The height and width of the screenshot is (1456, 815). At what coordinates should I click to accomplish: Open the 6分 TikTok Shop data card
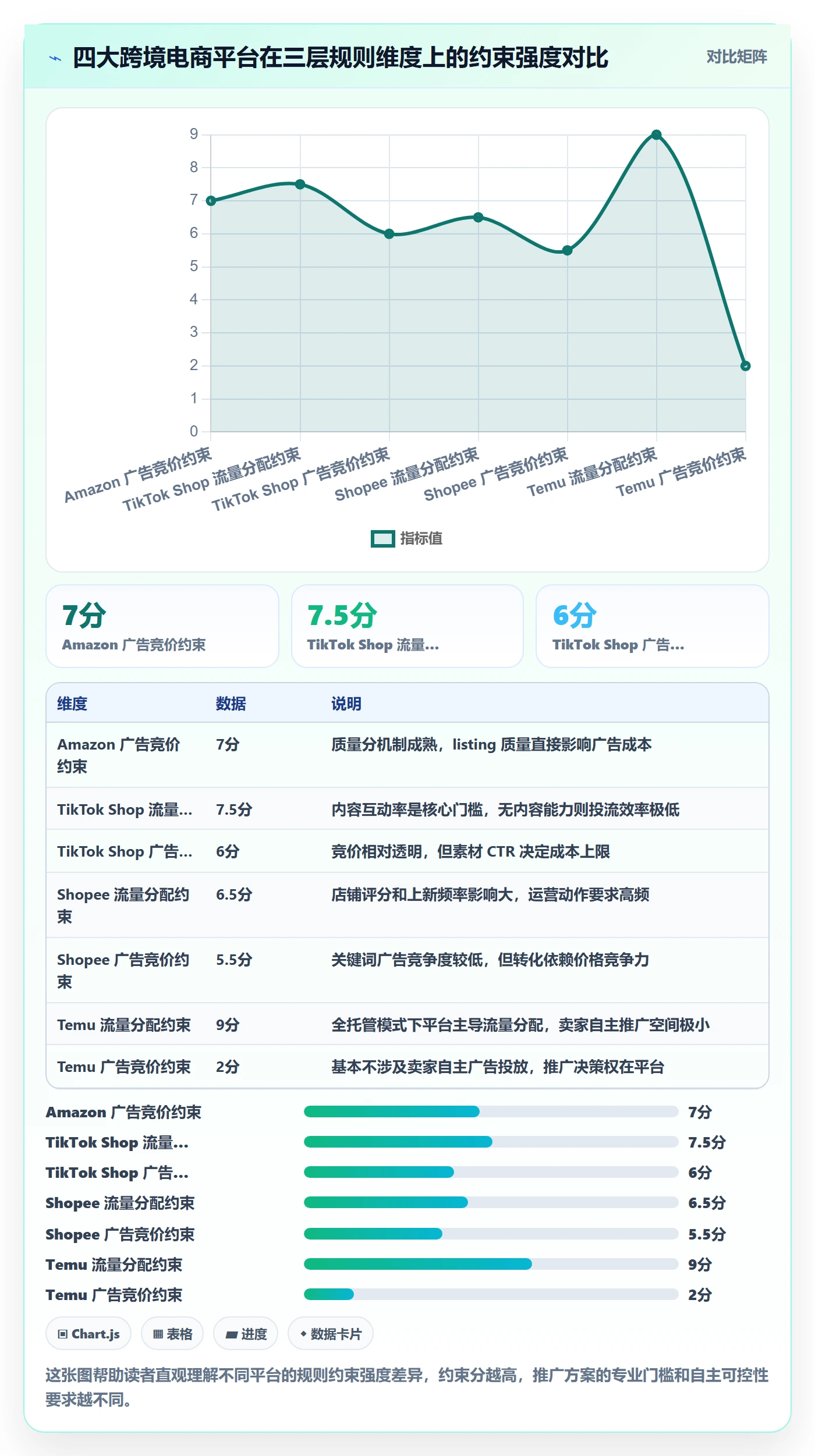click(653, 626)
